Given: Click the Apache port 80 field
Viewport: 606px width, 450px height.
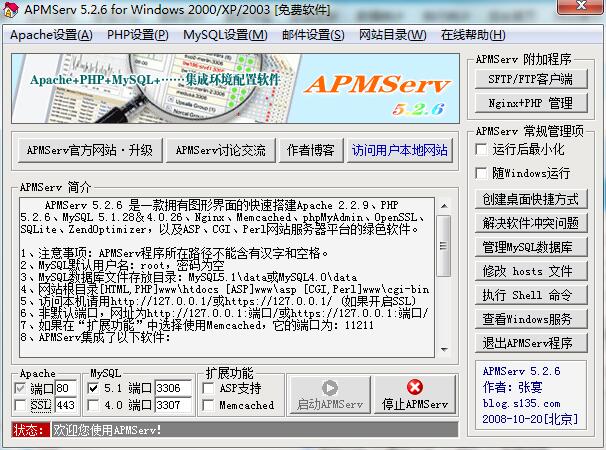Looking at the screenshot, I should click(66, 388).
